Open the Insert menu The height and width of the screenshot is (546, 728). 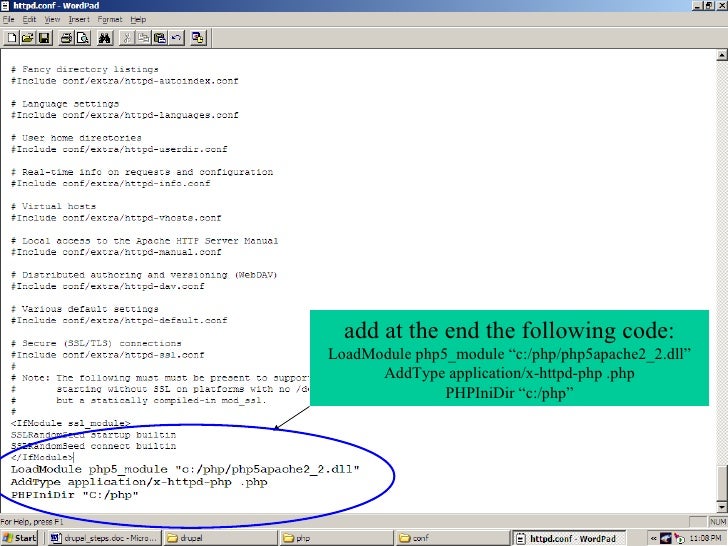click(79, 20)
